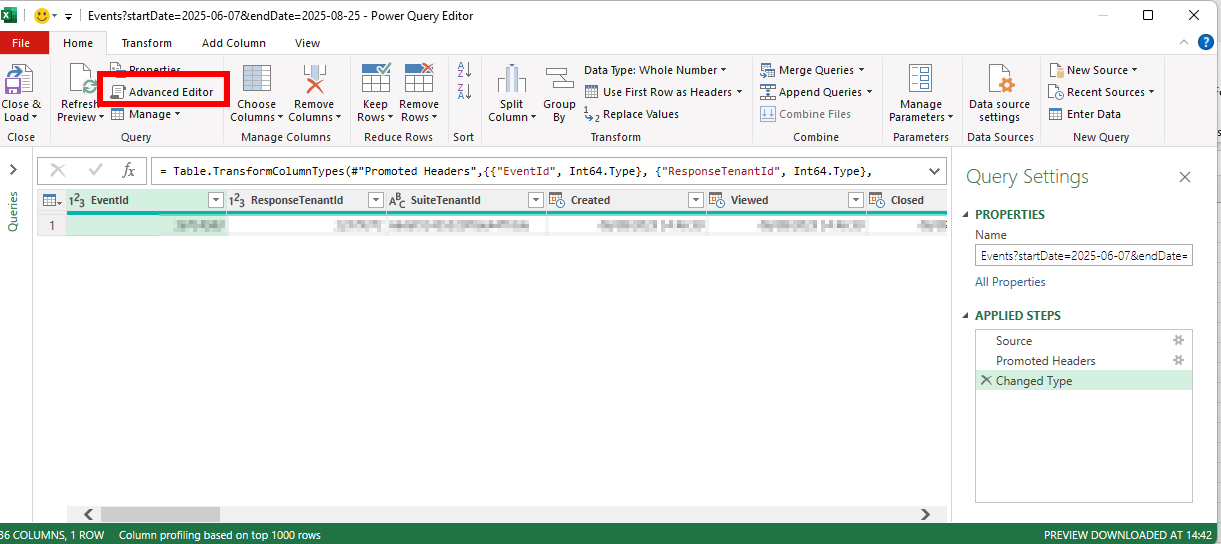Select the Promoted Headers applied step
The width and height of the screenshot is (1221, 544).
click(x=1084, y=360)
